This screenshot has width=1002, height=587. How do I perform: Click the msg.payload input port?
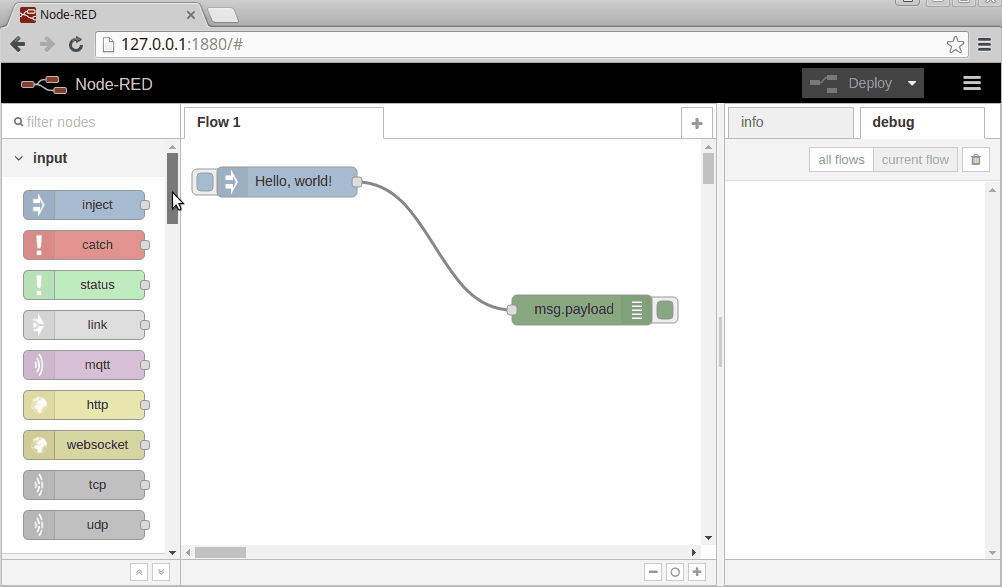point(511,310)
